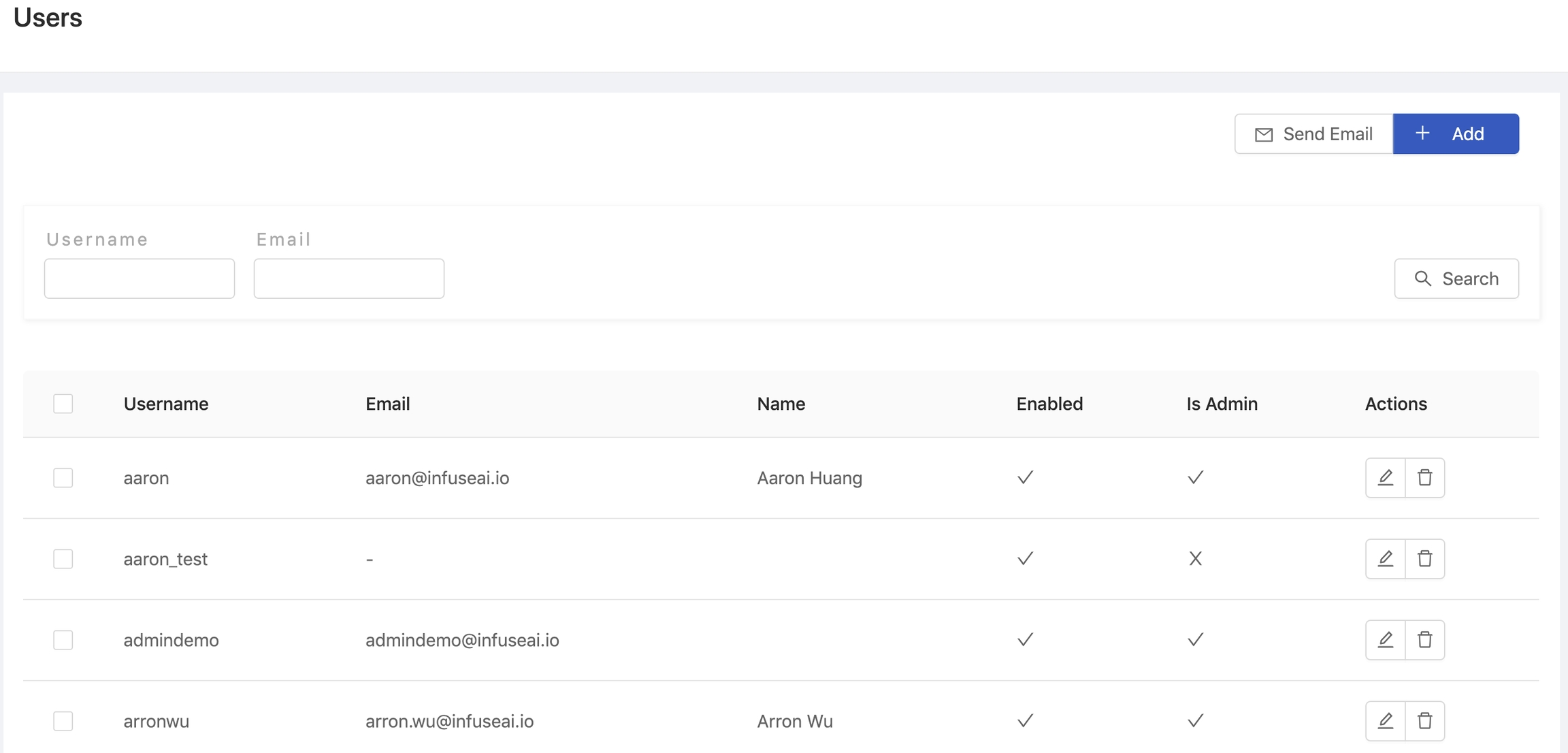Select all users with header checkbox

pos(63,404)
